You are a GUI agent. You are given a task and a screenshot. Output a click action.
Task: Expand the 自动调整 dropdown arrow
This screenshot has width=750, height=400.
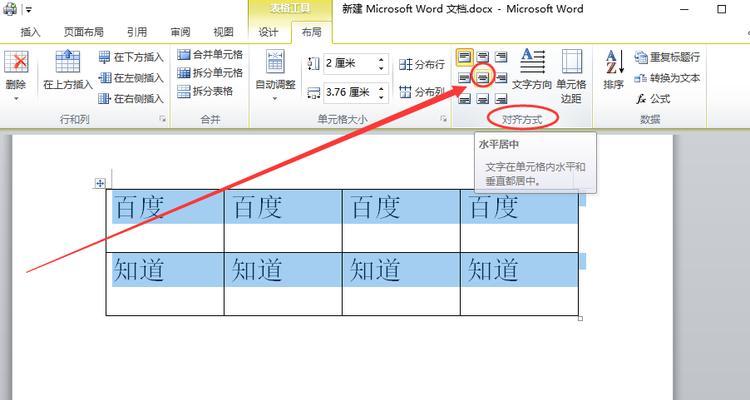pos(275,99)
